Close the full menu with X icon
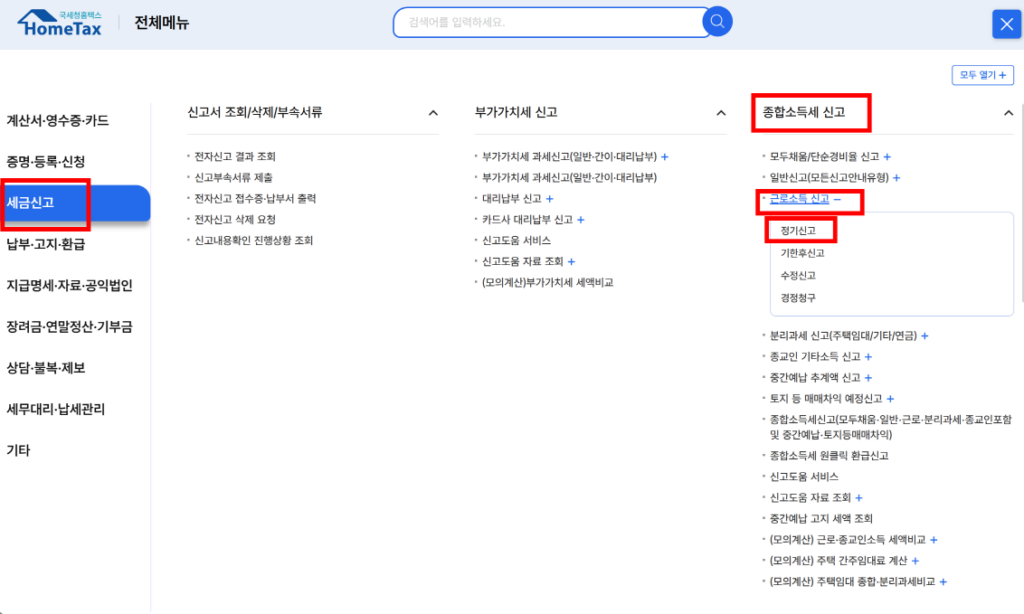Image resolution: width=1024 pixels, height=614 pixels. (x=1005, y=25)
